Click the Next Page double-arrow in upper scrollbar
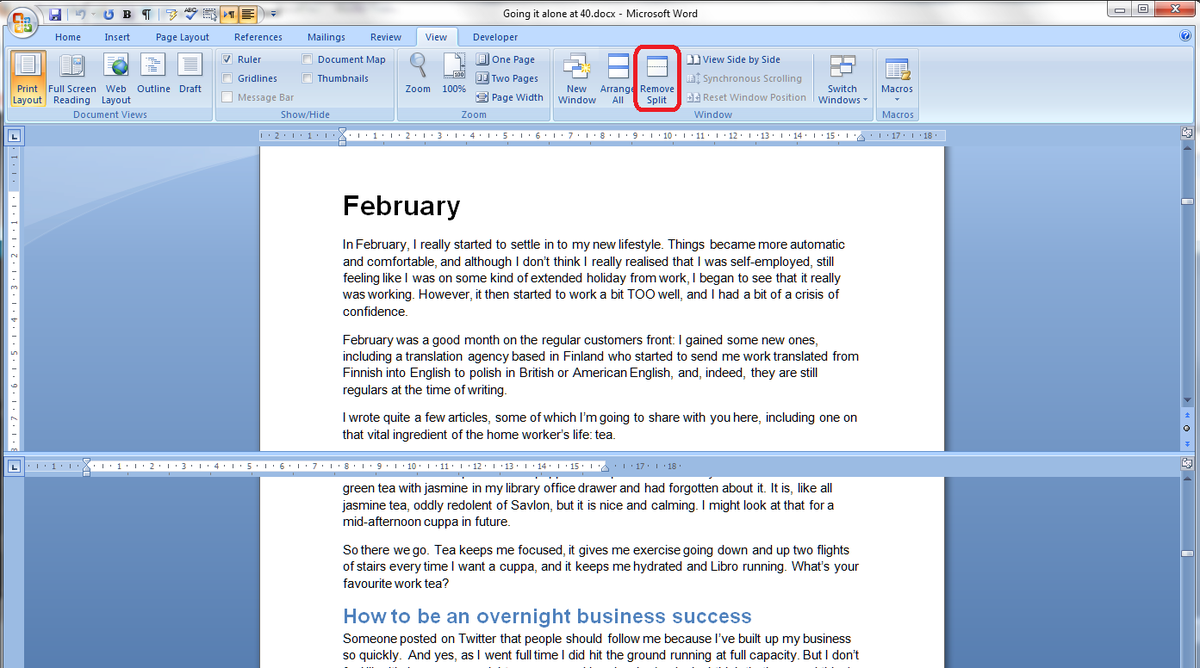 (x=1187, y=442)
